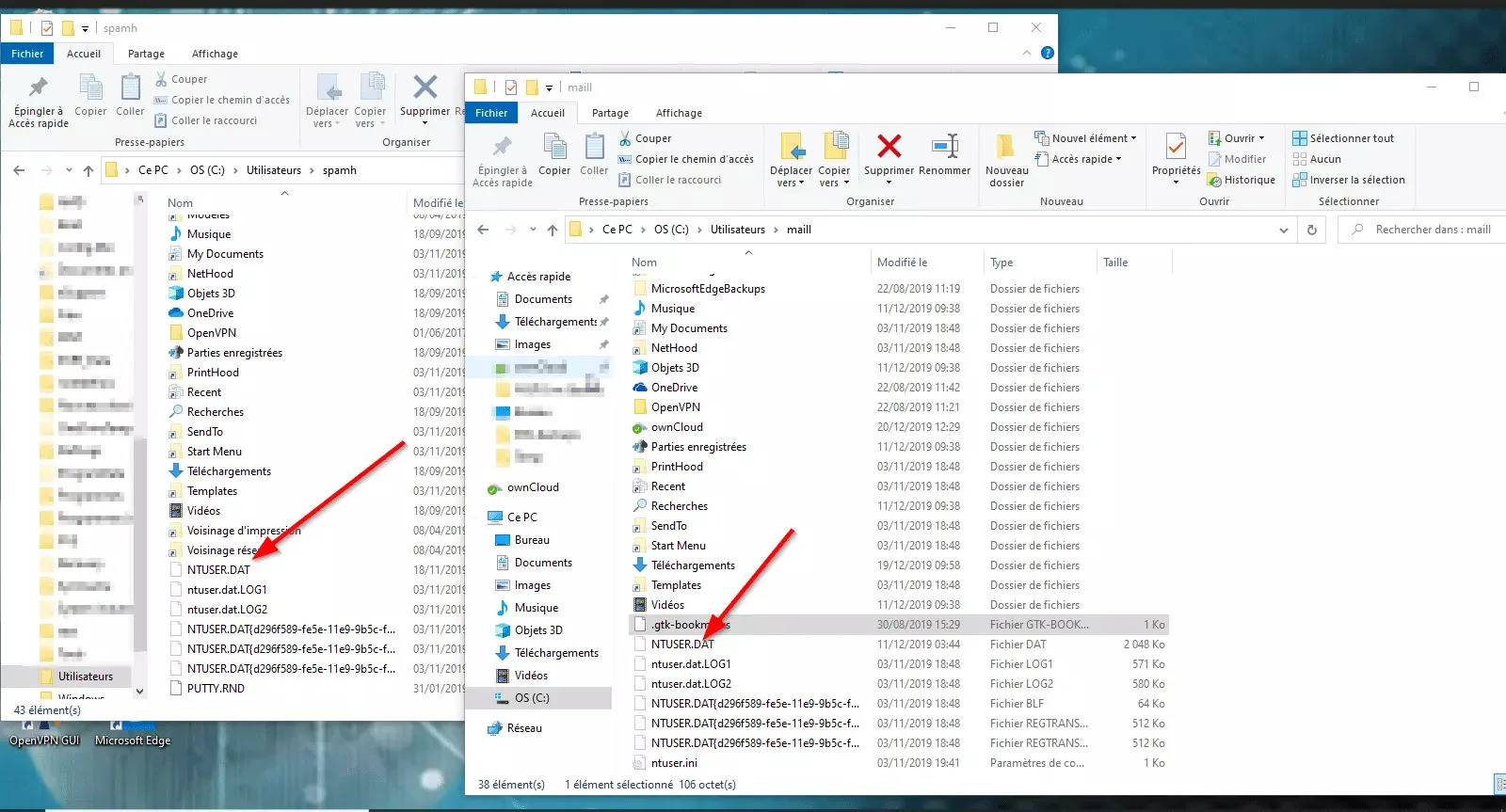Collapse ribbon chevron in spamh window
Viewport: 1506px width, 812px height.
[1027, 53]
